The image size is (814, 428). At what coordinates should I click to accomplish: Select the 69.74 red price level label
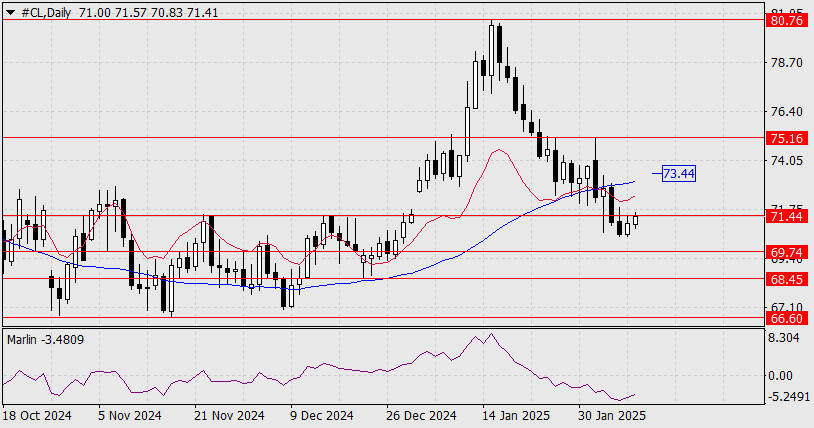click(787, 253)
